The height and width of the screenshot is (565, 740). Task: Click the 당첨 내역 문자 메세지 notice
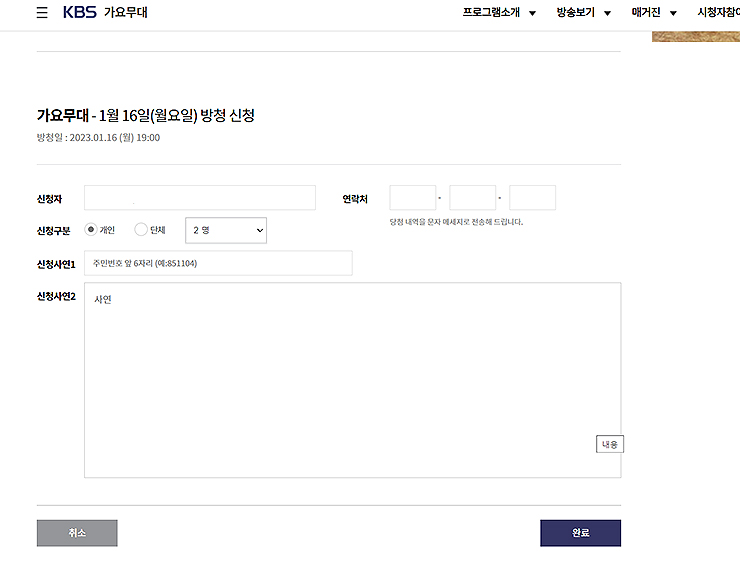pos(456,222)
